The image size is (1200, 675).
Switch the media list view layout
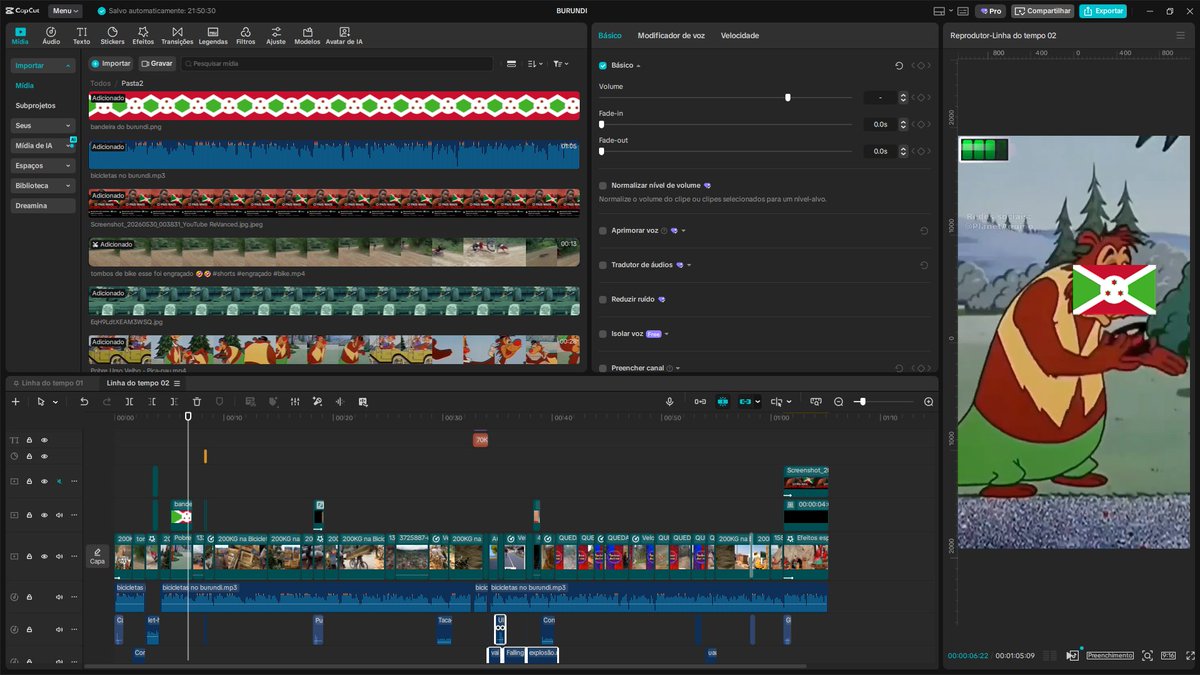511,63
